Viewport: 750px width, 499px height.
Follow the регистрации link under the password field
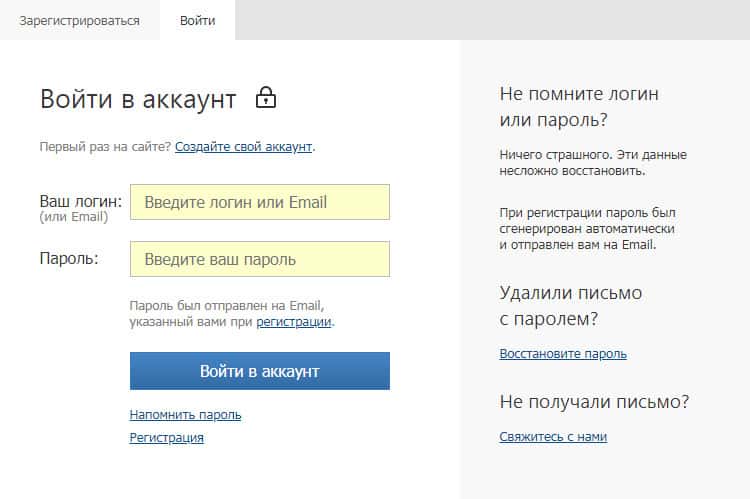(294, 322)
